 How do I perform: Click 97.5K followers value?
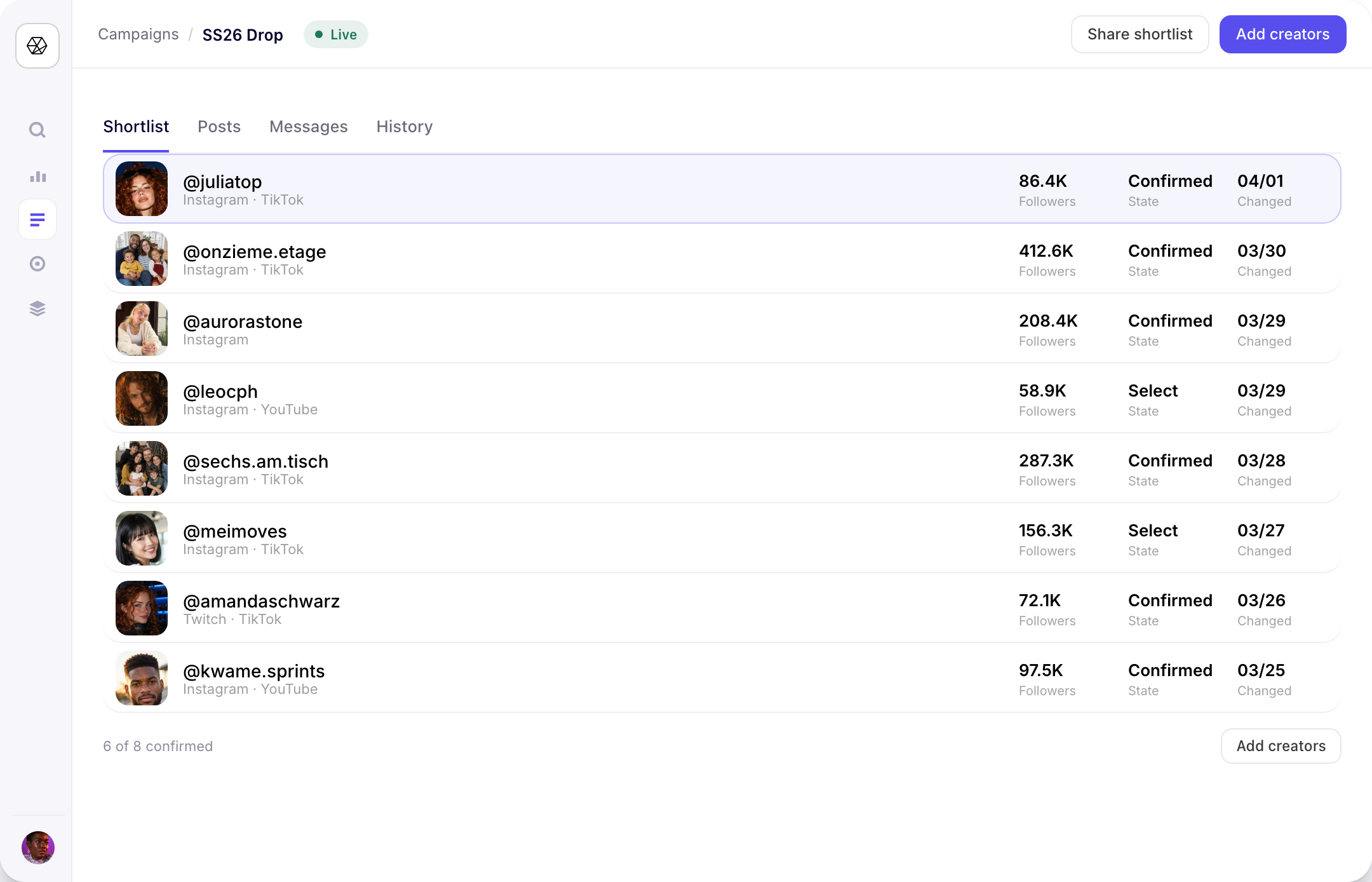pyautogui.click(x=1041, y=670)
